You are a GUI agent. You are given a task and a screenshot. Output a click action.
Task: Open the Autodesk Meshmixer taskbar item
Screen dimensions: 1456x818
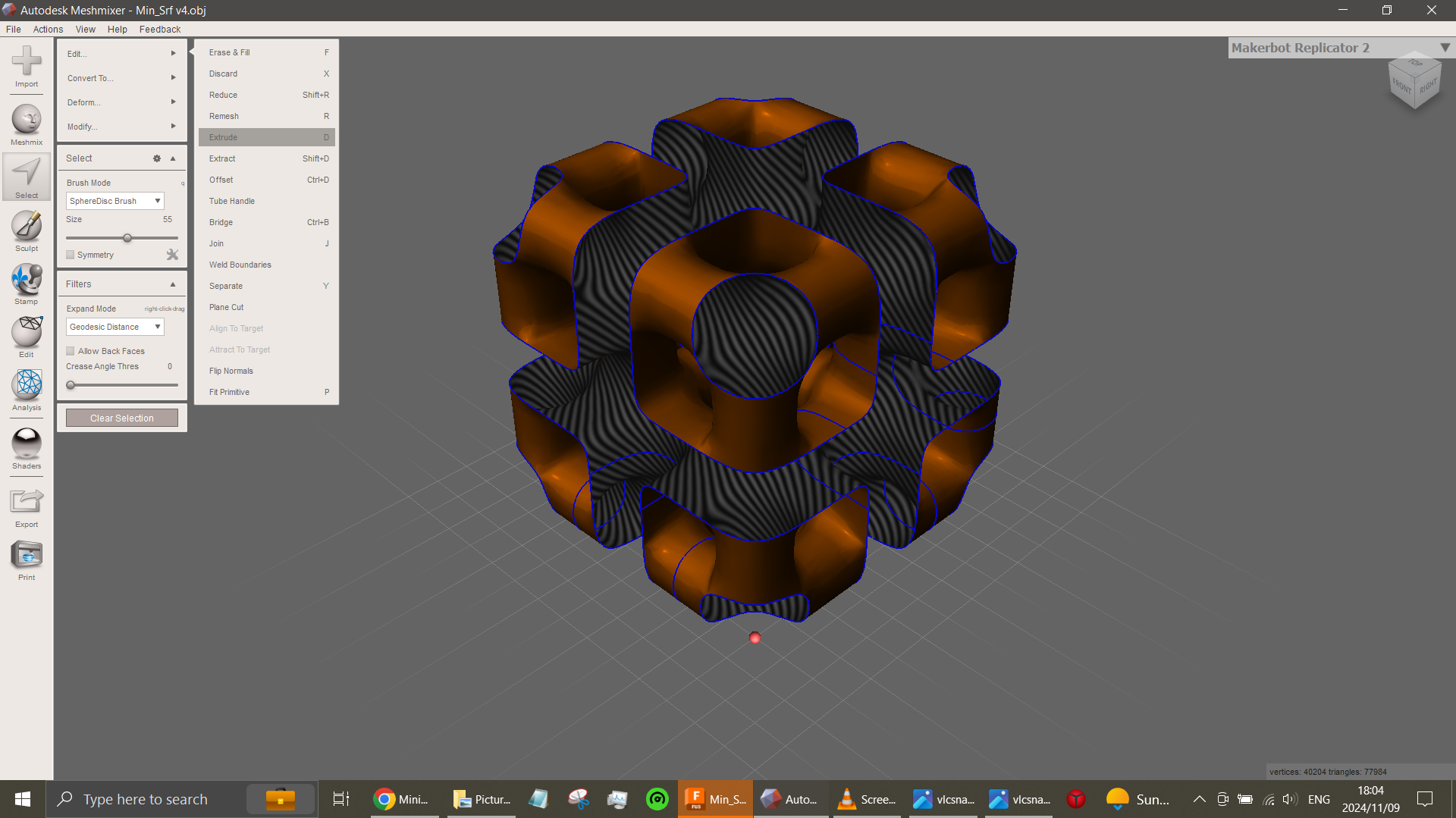pos(791,799)
